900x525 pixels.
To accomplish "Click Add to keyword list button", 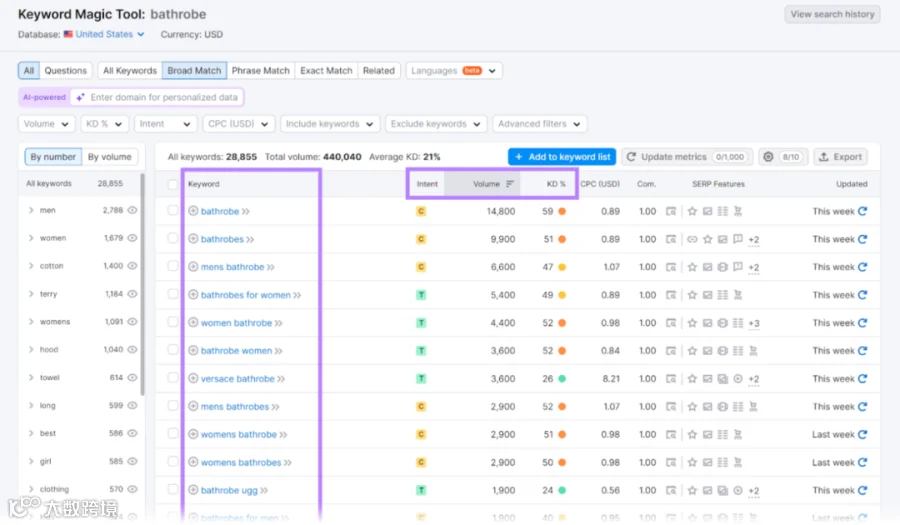I will (x=562, y=157).
